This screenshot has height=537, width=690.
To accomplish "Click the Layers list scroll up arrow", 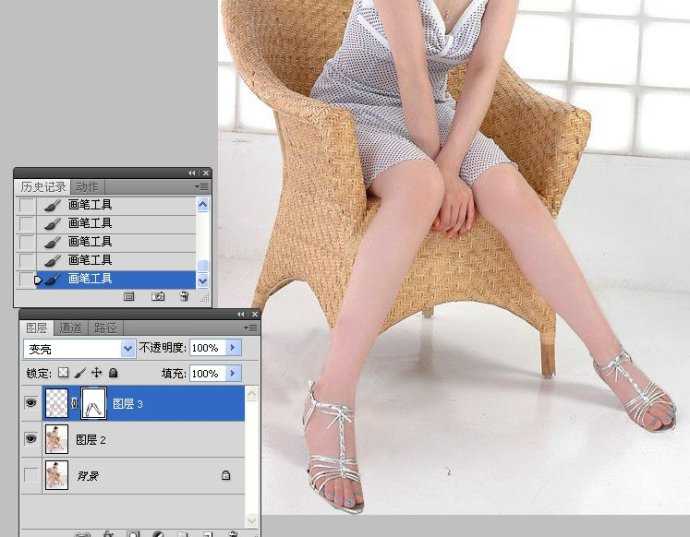I will [x=252, y=395].
